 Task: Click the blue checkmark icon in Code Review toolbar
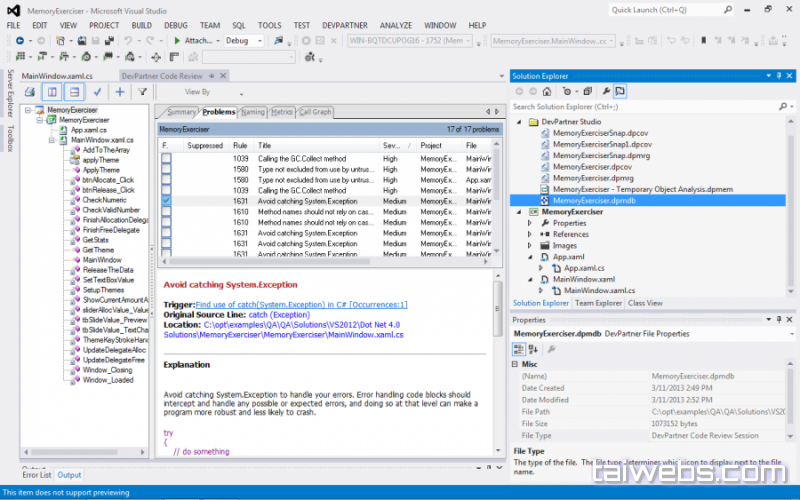pyautogui.click(x=98, y=91)
